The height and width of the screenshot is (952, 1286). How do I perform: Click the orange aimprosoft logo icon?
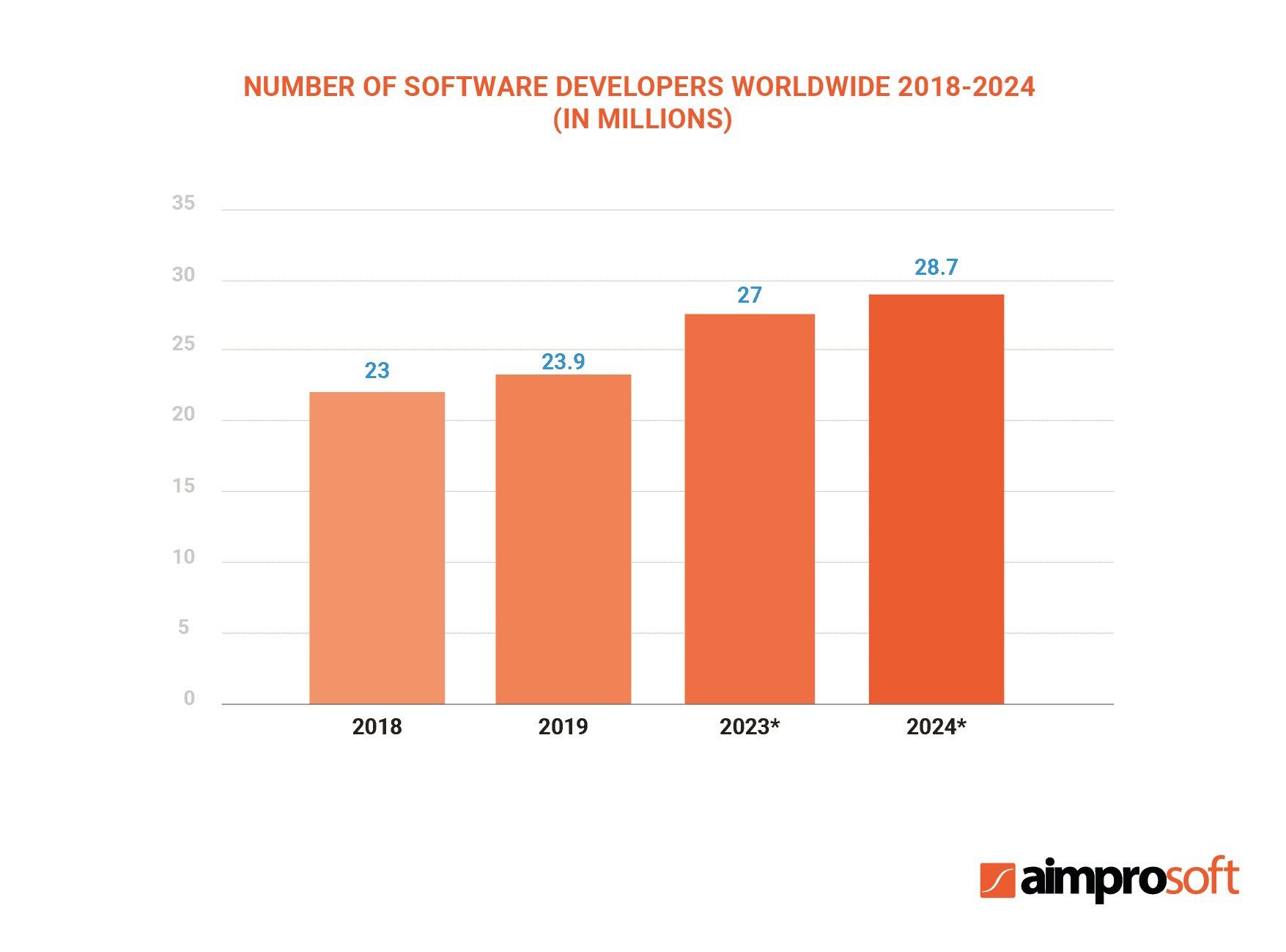[997, 880]
